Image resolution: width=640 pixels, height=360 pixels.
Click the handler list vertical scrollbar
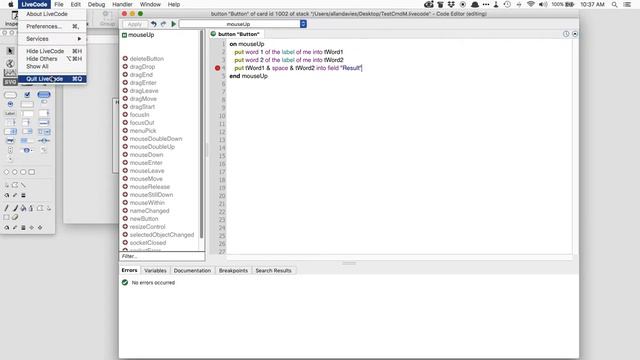click(x=202, y=135)
